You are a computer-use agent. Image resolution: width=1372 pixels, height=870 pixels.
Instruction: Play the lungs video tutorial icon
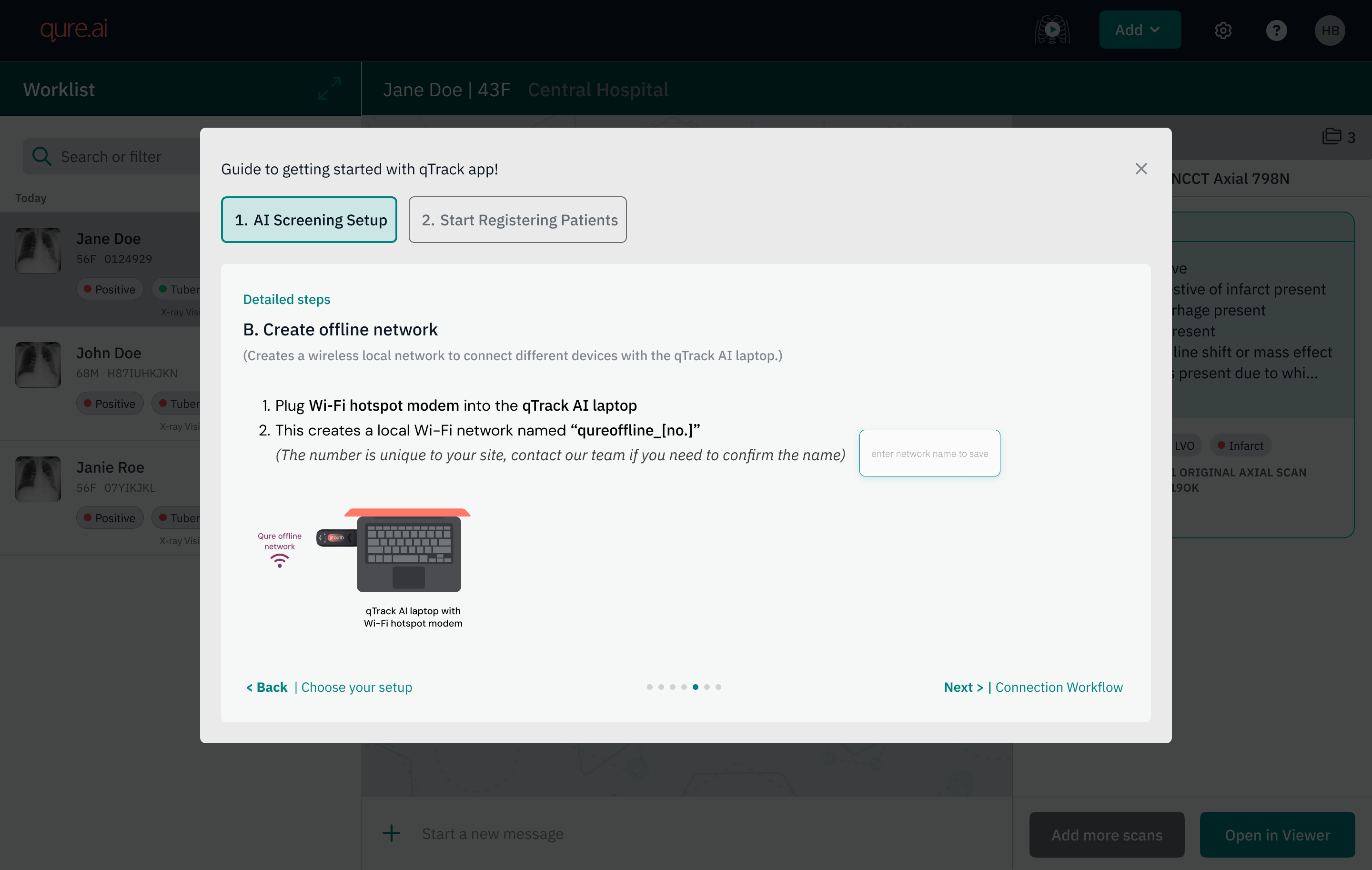(1052, 30)
